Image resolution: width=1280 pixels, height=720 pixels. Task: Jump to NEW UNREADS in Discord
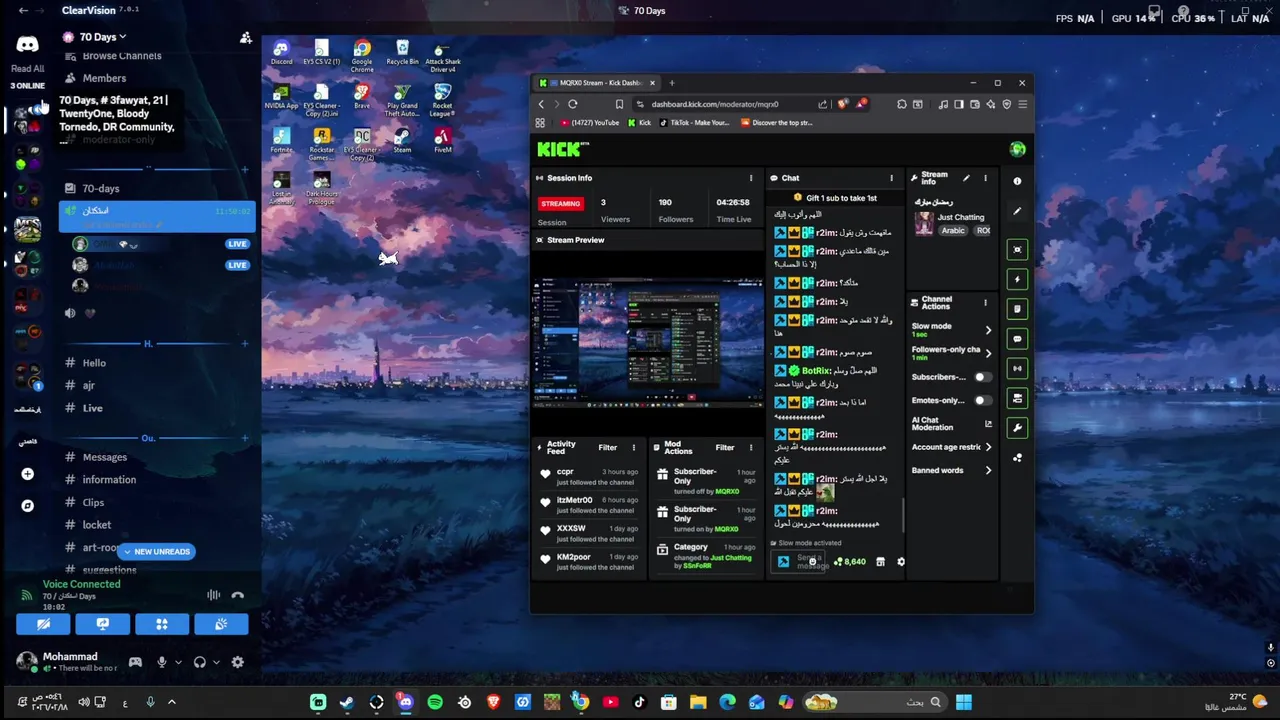click(x=156, y=551)
